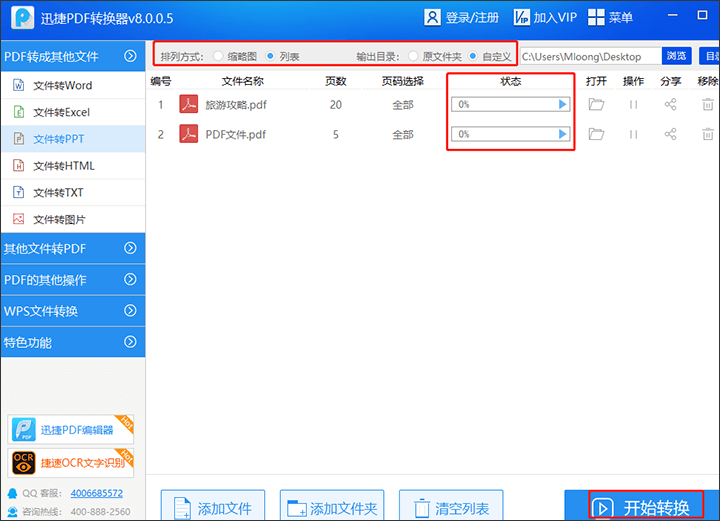Viewport: 720px width, 521px height.
Task: Click the output path field C:\Users\Mloong\Desktop
Action: click(x=591, y=56)
